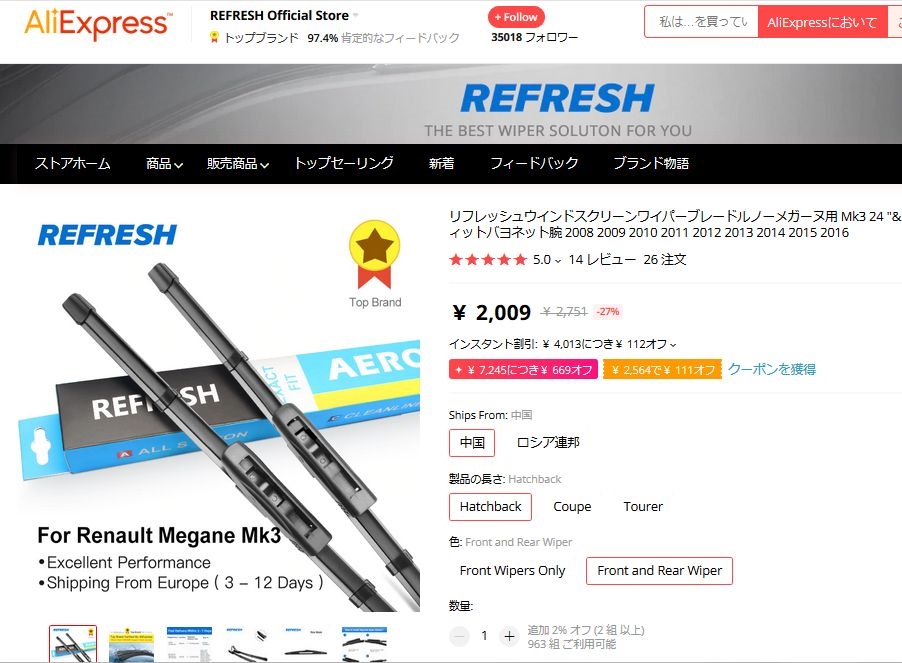Click the top brand ribbon icon near store name
Viewport: 902px width, 663px height.
pyautogui.click(x=214, y=38)
